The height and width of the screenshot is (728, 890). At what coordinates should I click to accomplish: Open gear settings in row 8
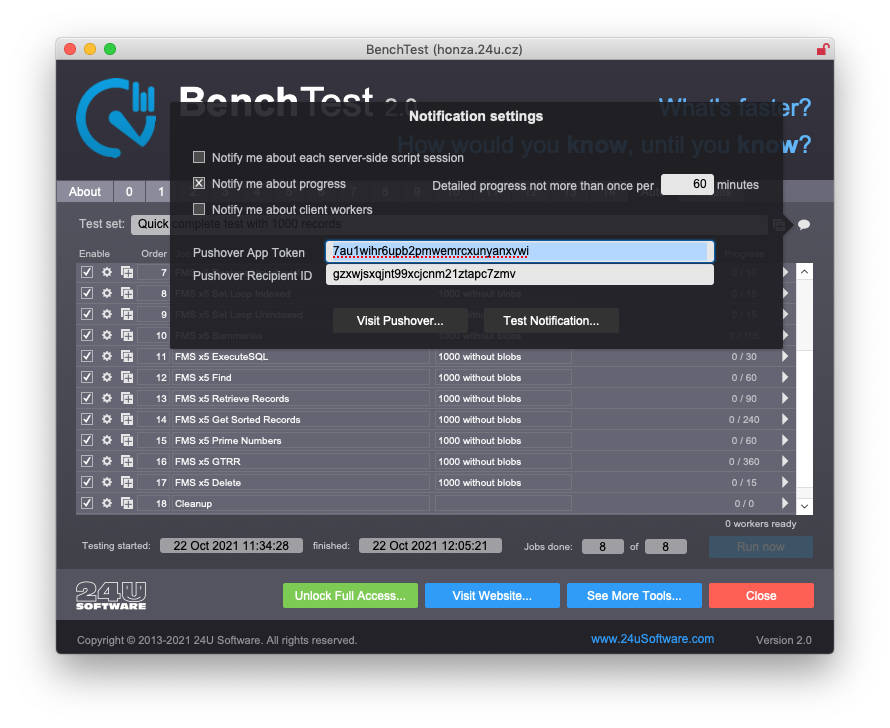pos(107,293)
